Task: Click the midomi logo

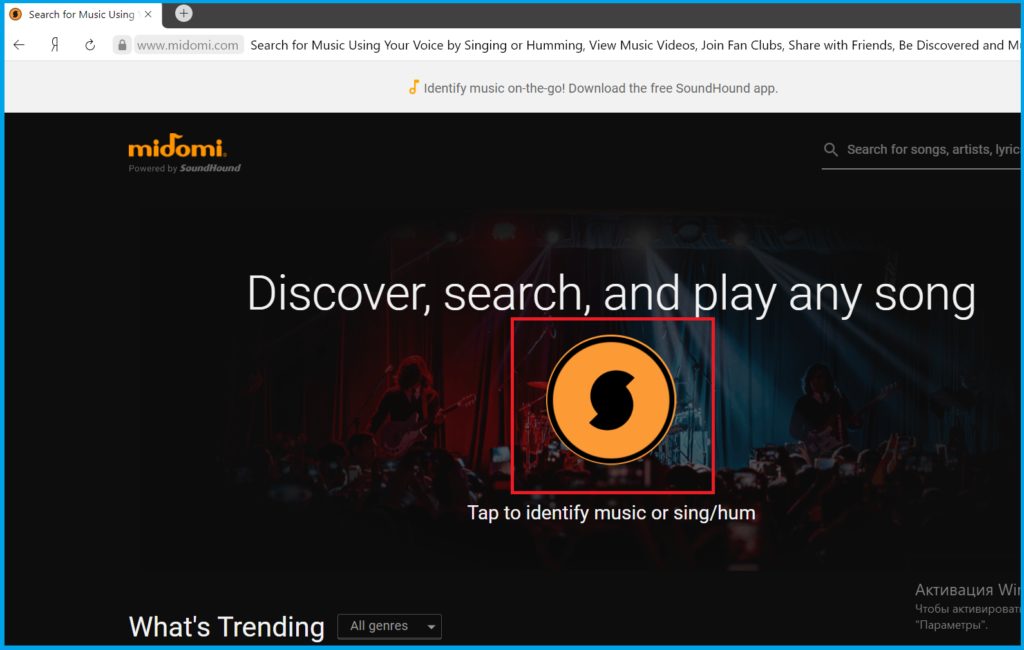Action: pos(178,149)
